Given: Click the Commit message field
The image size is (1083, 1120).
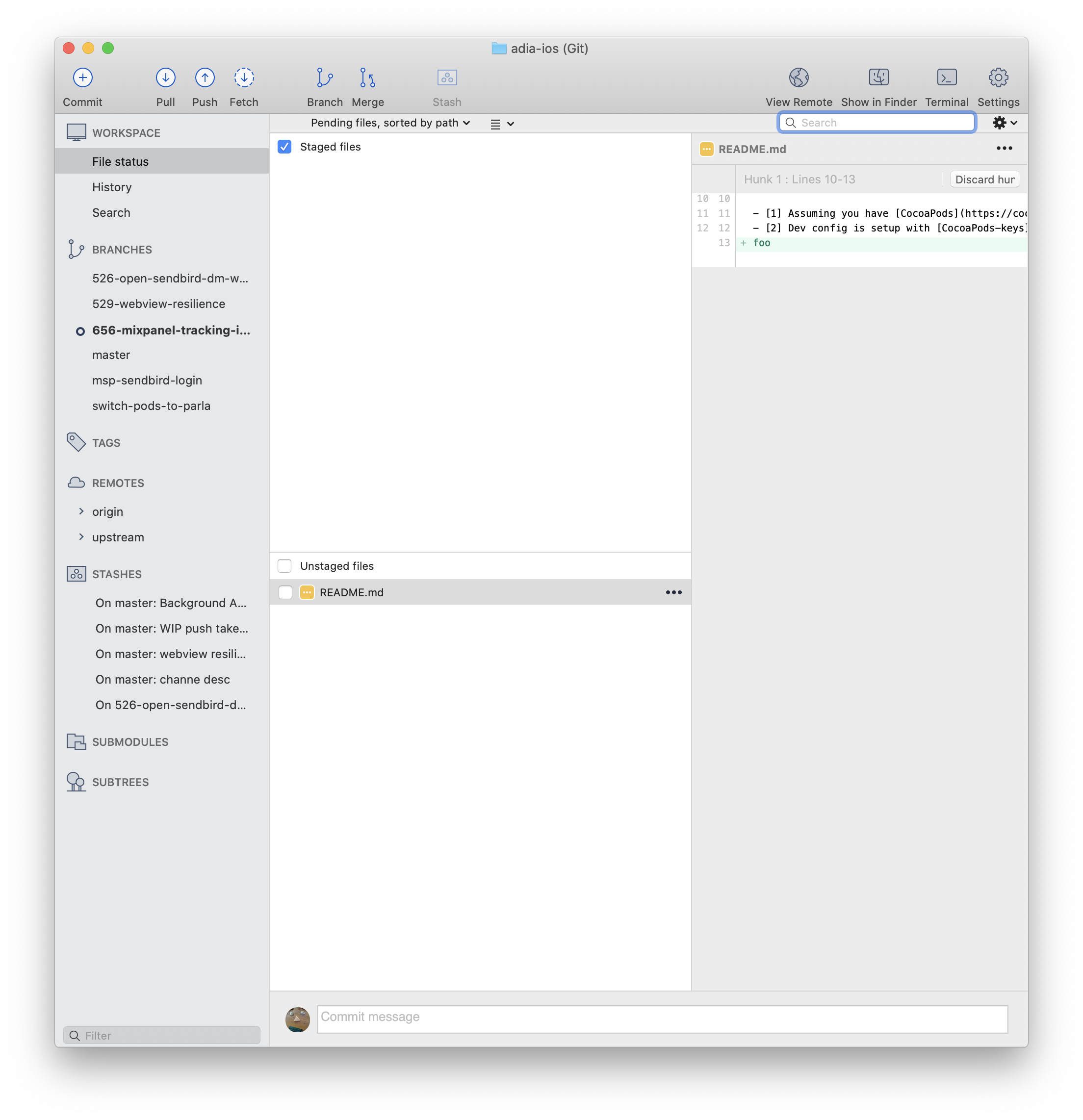Looking at the screenshot, I should point(662,1019).
